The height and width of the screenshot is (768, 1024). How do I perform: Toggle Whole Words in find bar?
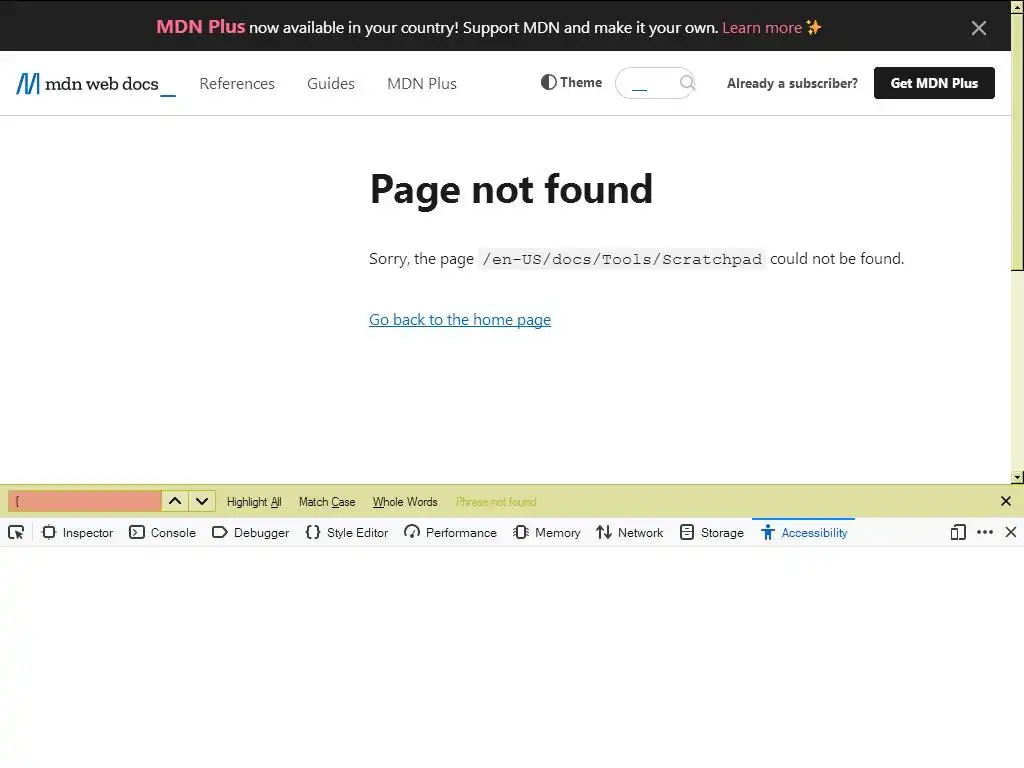click(405, 502)
